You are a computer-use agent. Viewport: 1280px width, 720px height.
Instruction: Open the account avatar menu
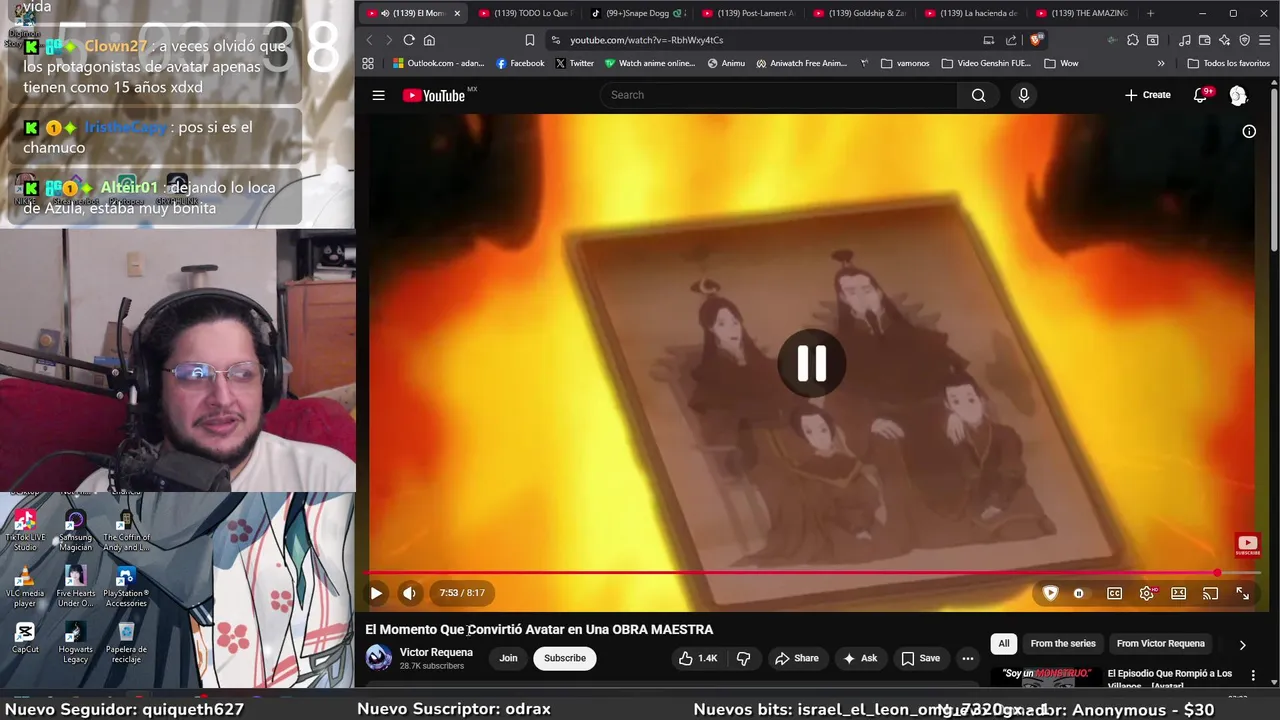(x=1238, y=95)
